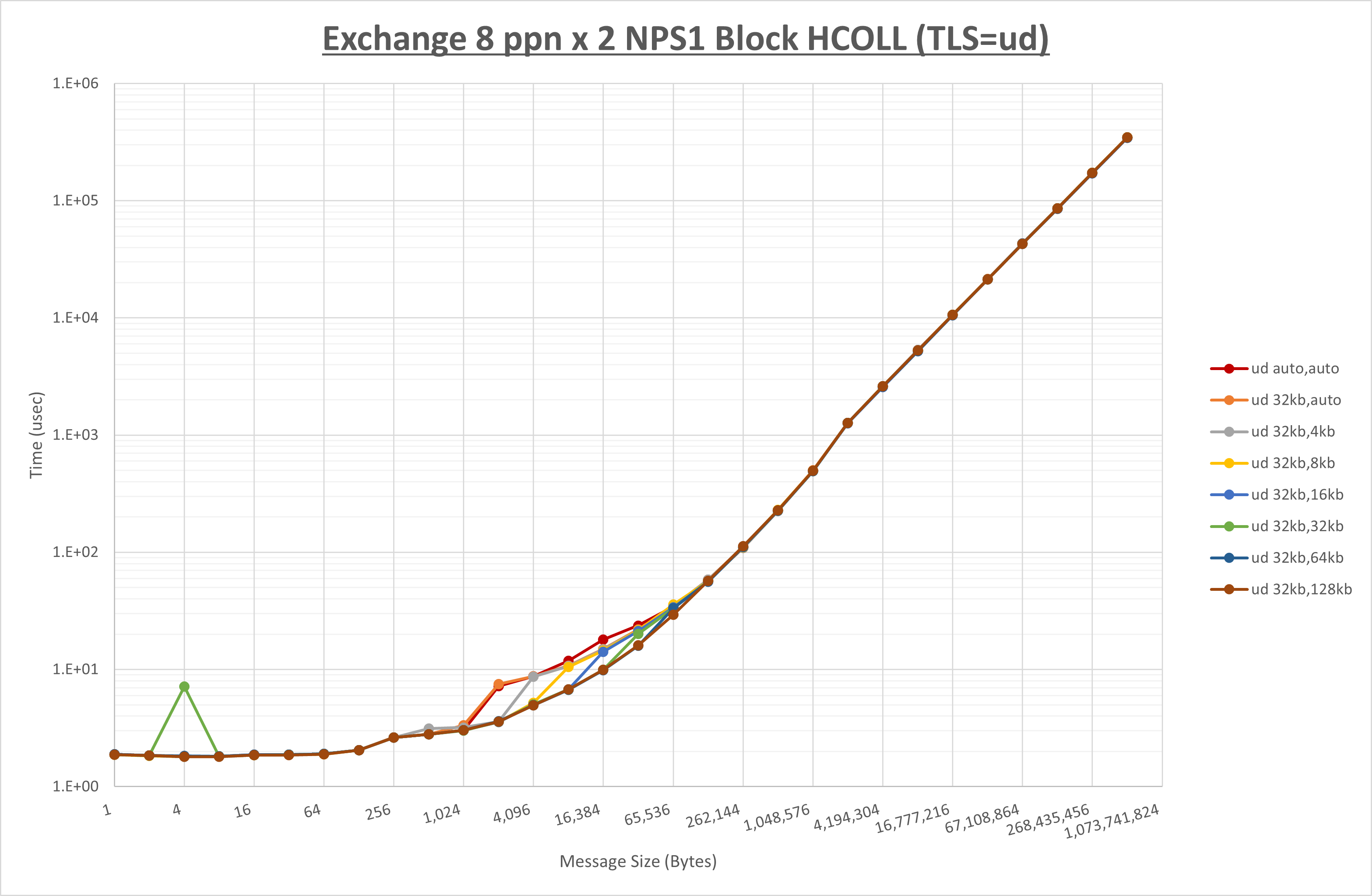
Task: Toggle visibility of the ud auto,auto series
Action: point(1296,369)
